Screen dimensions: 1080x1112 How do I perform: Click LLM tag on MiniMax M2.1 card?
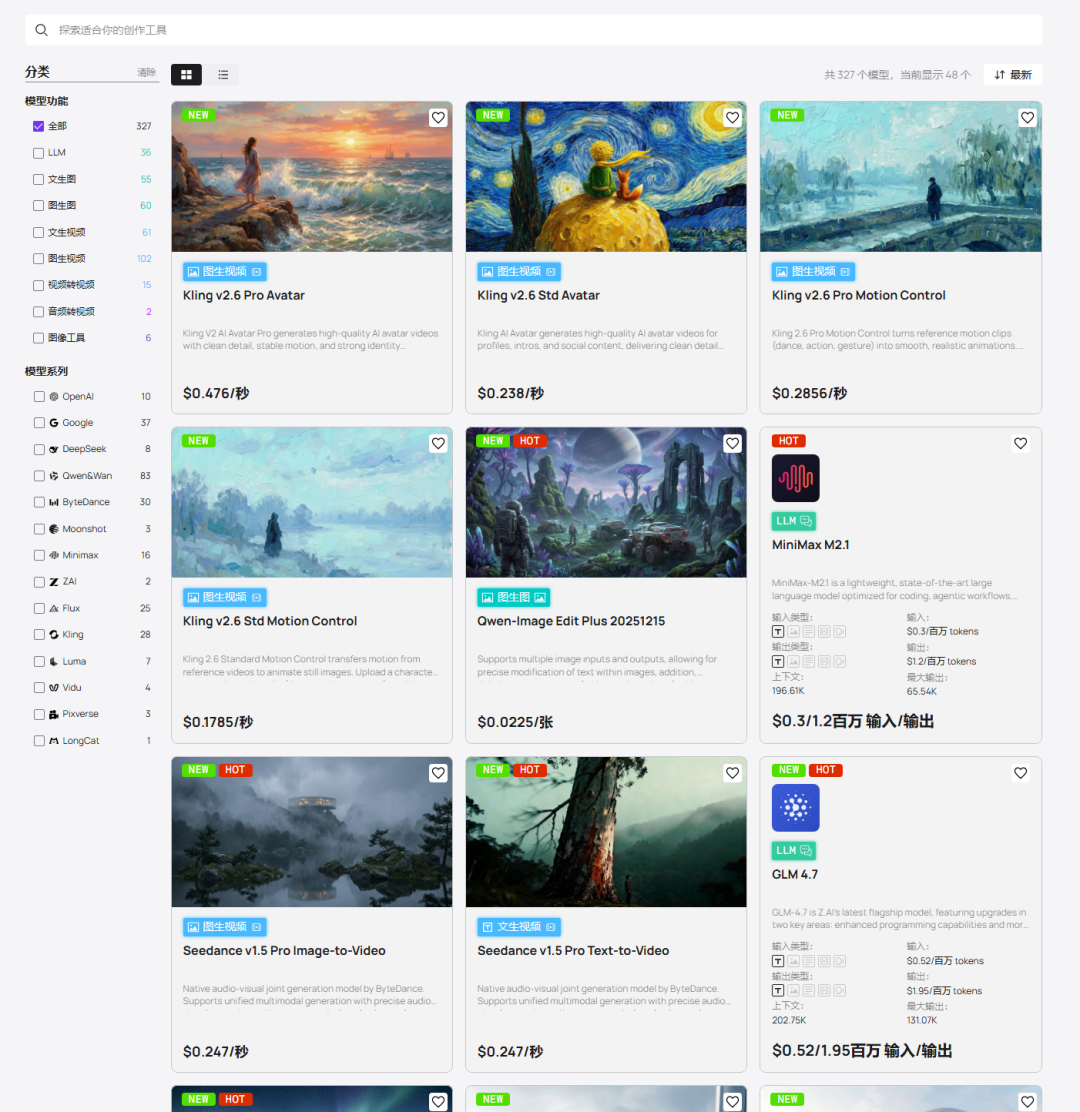[794, 521]
